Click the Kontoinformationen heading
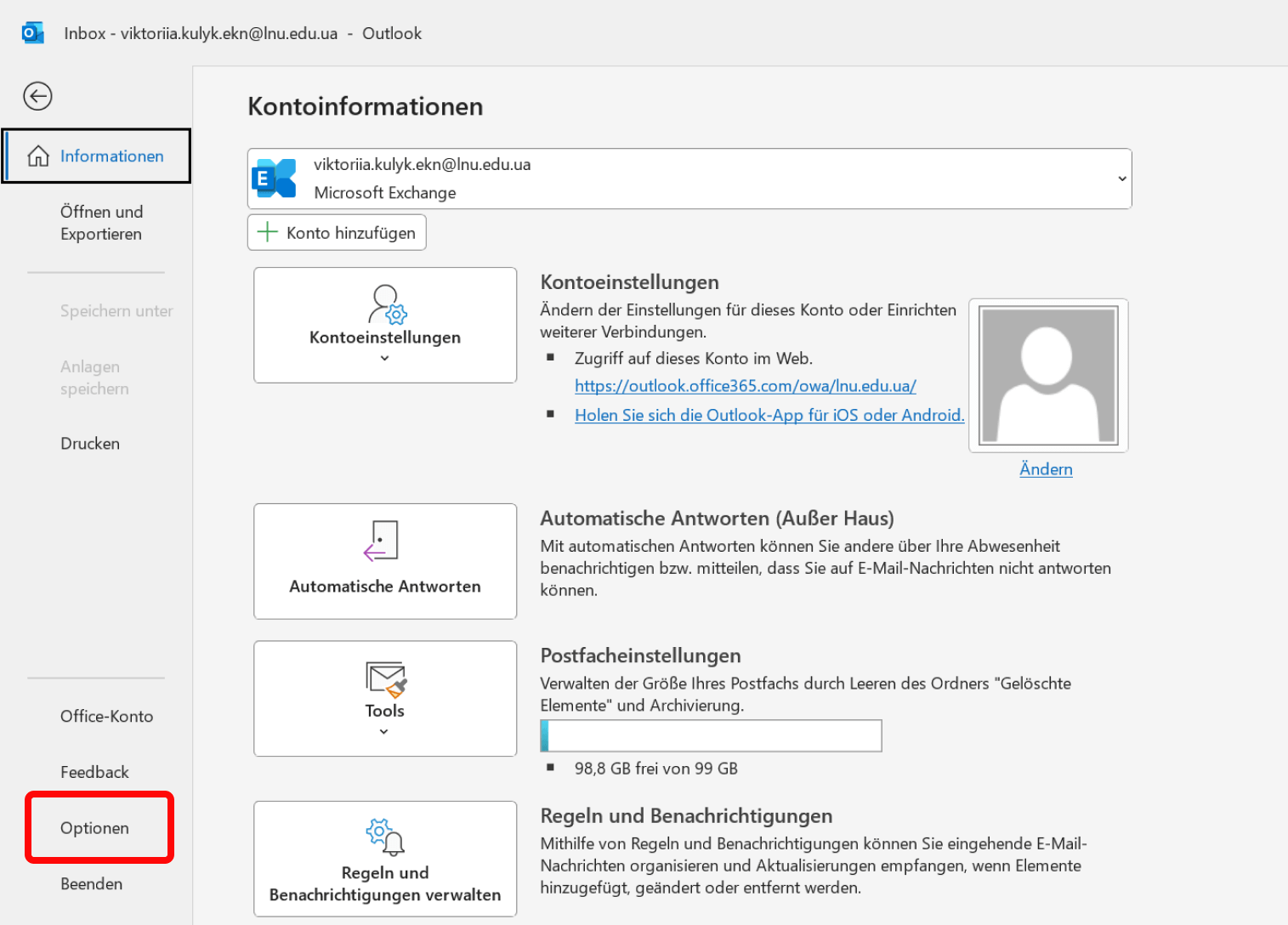Image resolution: width=1288 pixels, height=925 pixels. (366, 106)
